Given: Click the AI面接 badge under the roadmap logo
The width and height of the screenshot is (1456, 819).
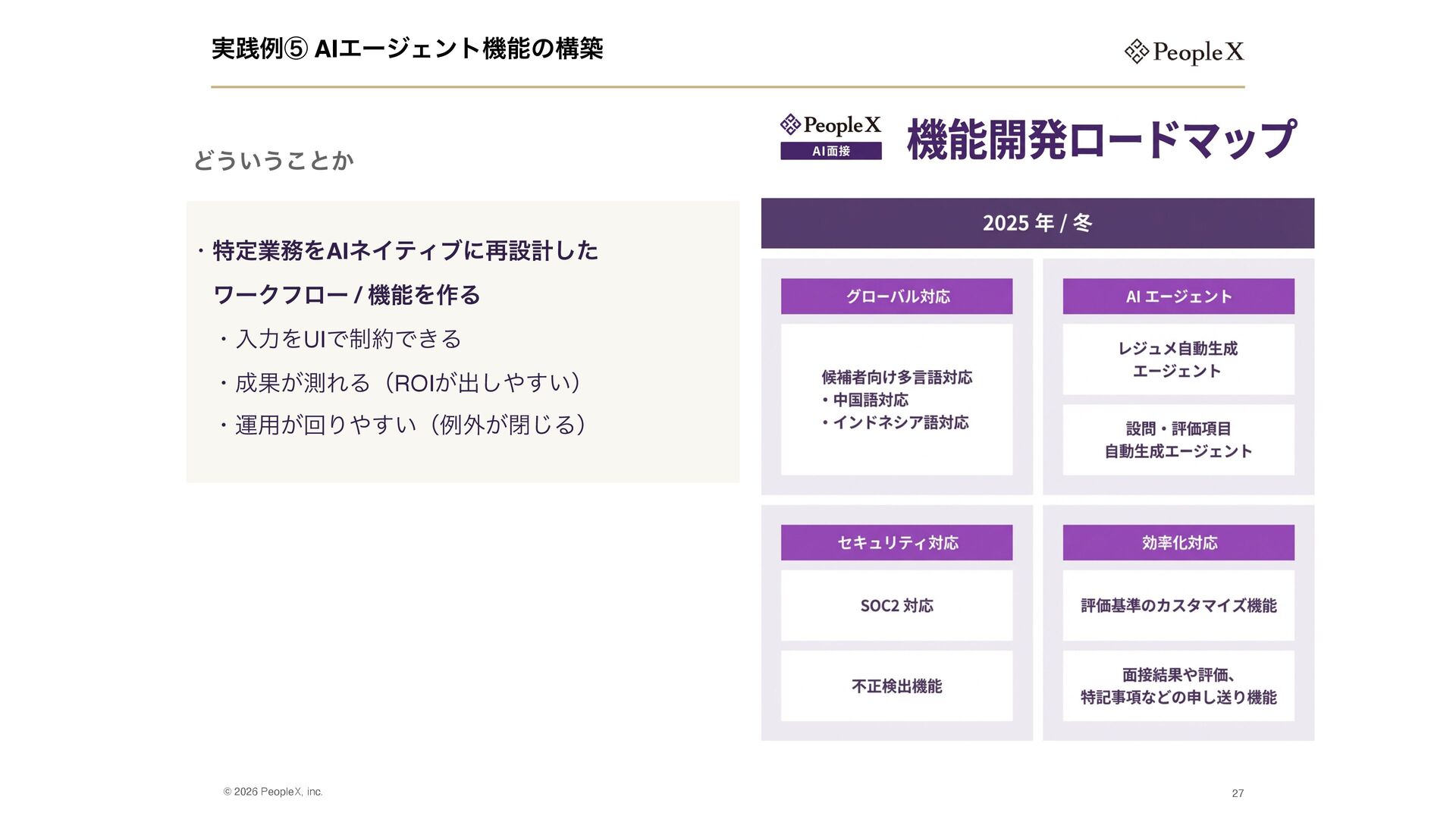Looking at the screenshot, I should click(831, 151).
